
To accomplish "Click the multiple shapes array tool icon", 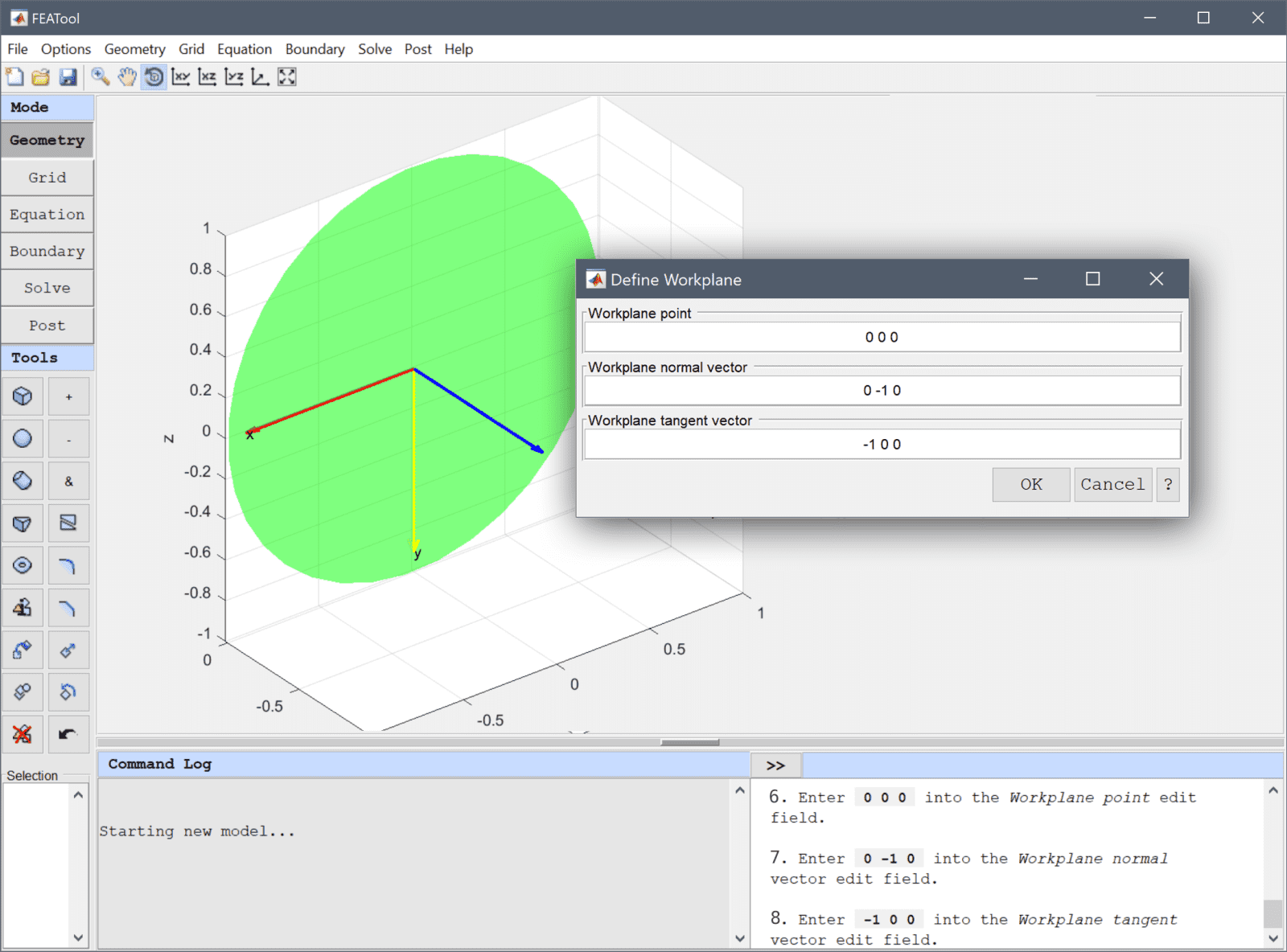I will point(23,691).
